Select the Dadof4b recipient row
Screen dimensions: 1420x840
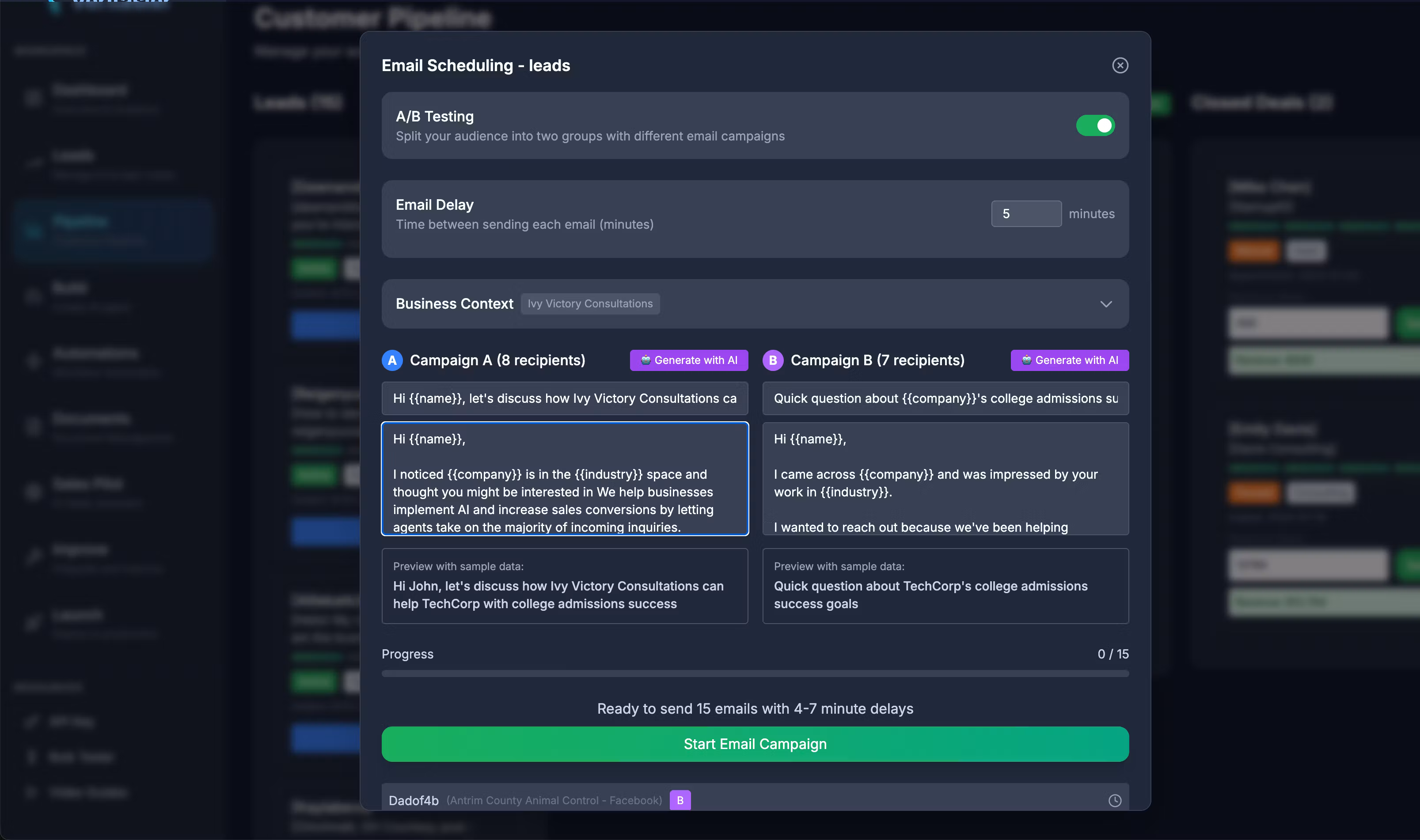tap(413, 800)
